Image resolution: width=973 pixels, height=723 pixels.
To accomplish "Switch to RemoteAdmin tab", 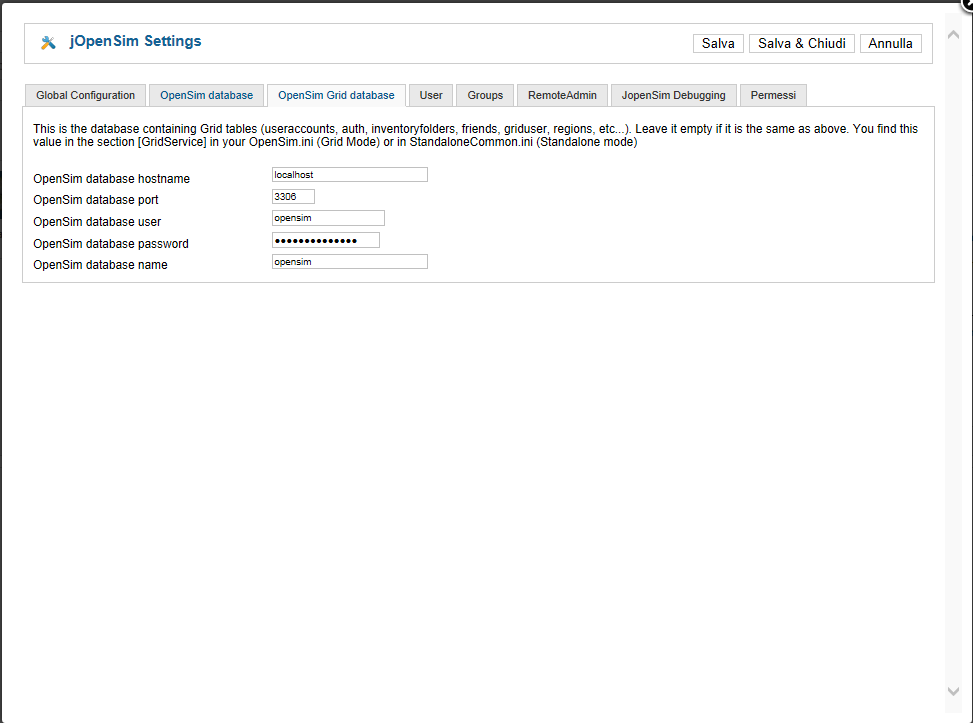I will [x=562, y=96].
